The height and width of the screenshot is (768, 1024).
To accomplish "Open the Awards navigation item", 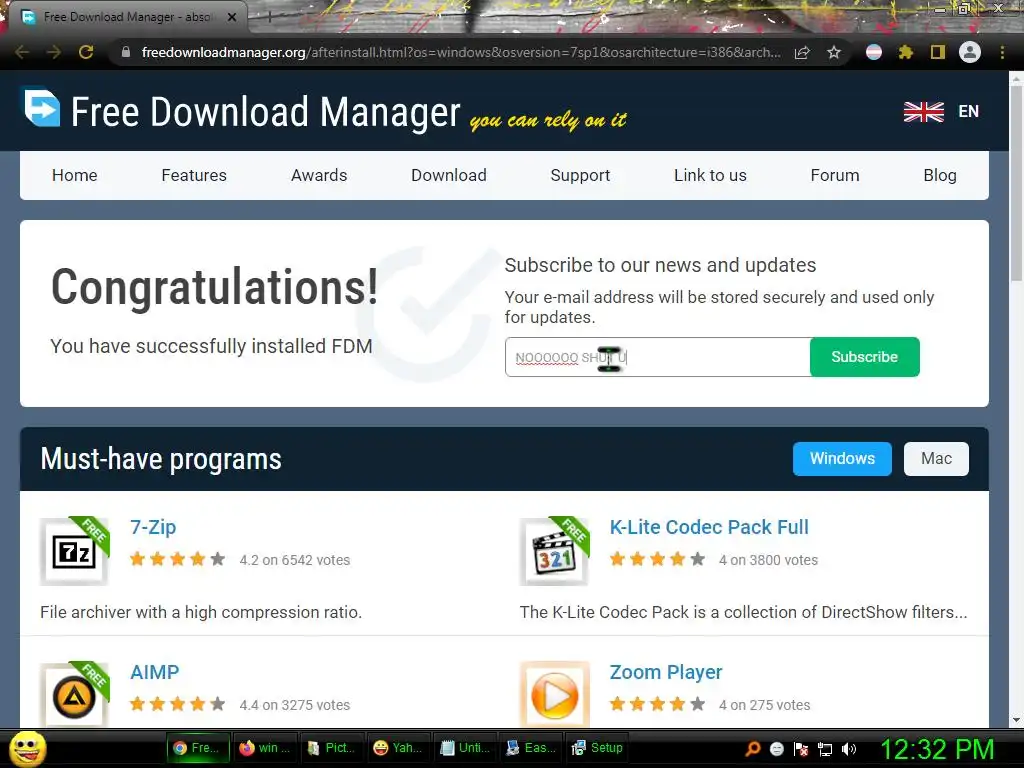I will point(319,175).
